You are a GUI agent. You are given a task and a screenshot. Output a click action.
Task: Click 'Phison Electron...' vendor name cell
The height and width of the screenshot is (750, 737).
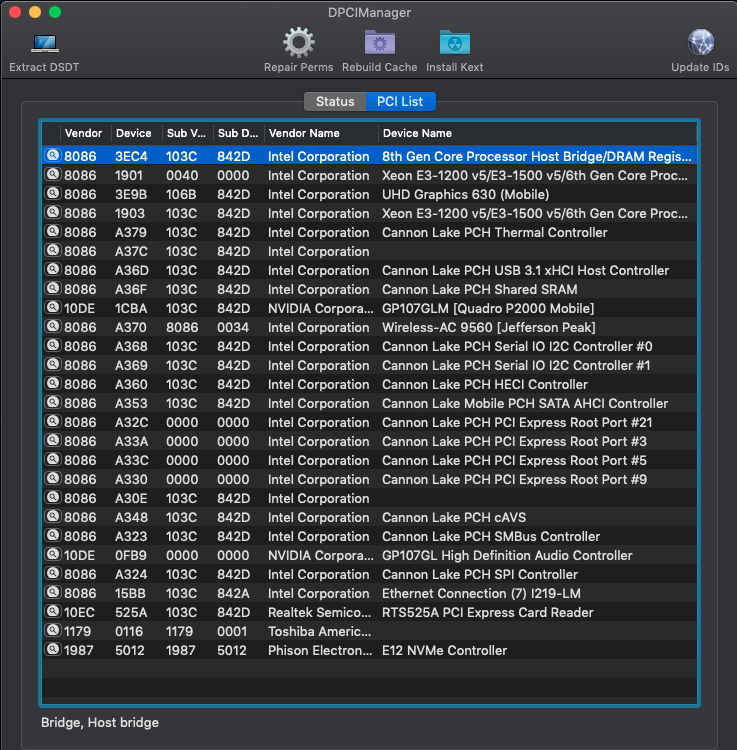click(x=320, y=651)
